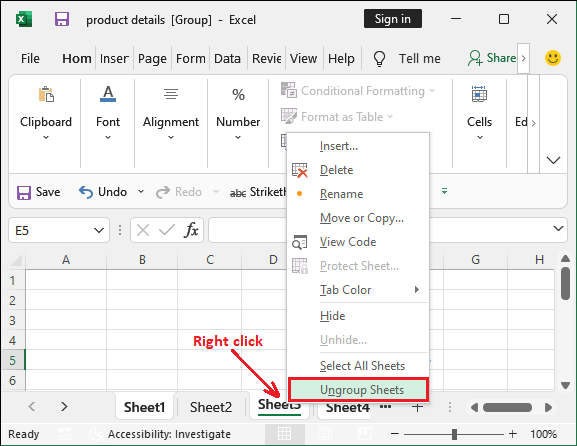Image resolution: width=577 pixels, height=446 pixels.
Task: Click the Share button
Action: [492, 58]
